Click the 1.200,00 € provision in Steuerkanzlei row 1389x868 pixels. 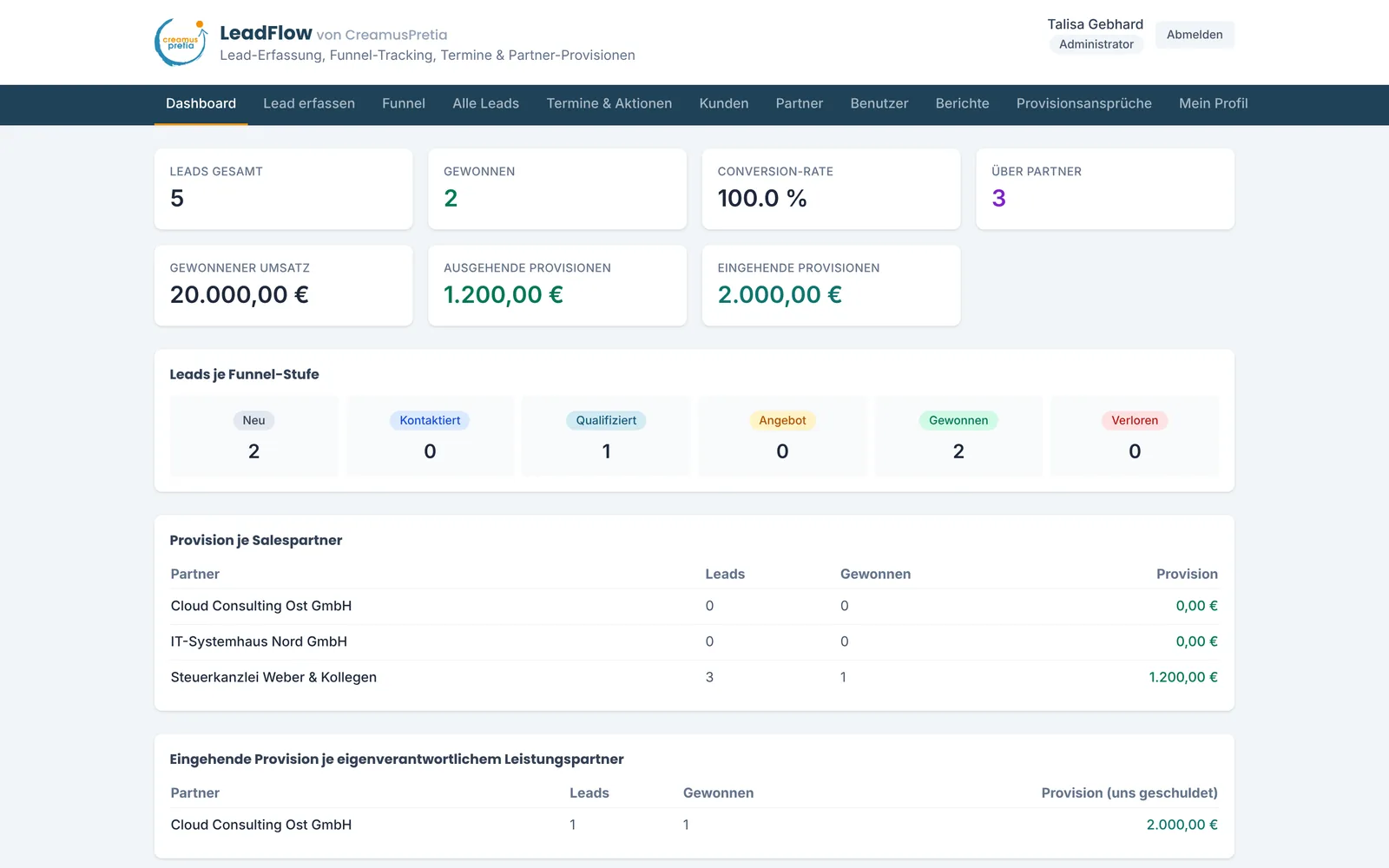click(1183, 677)
